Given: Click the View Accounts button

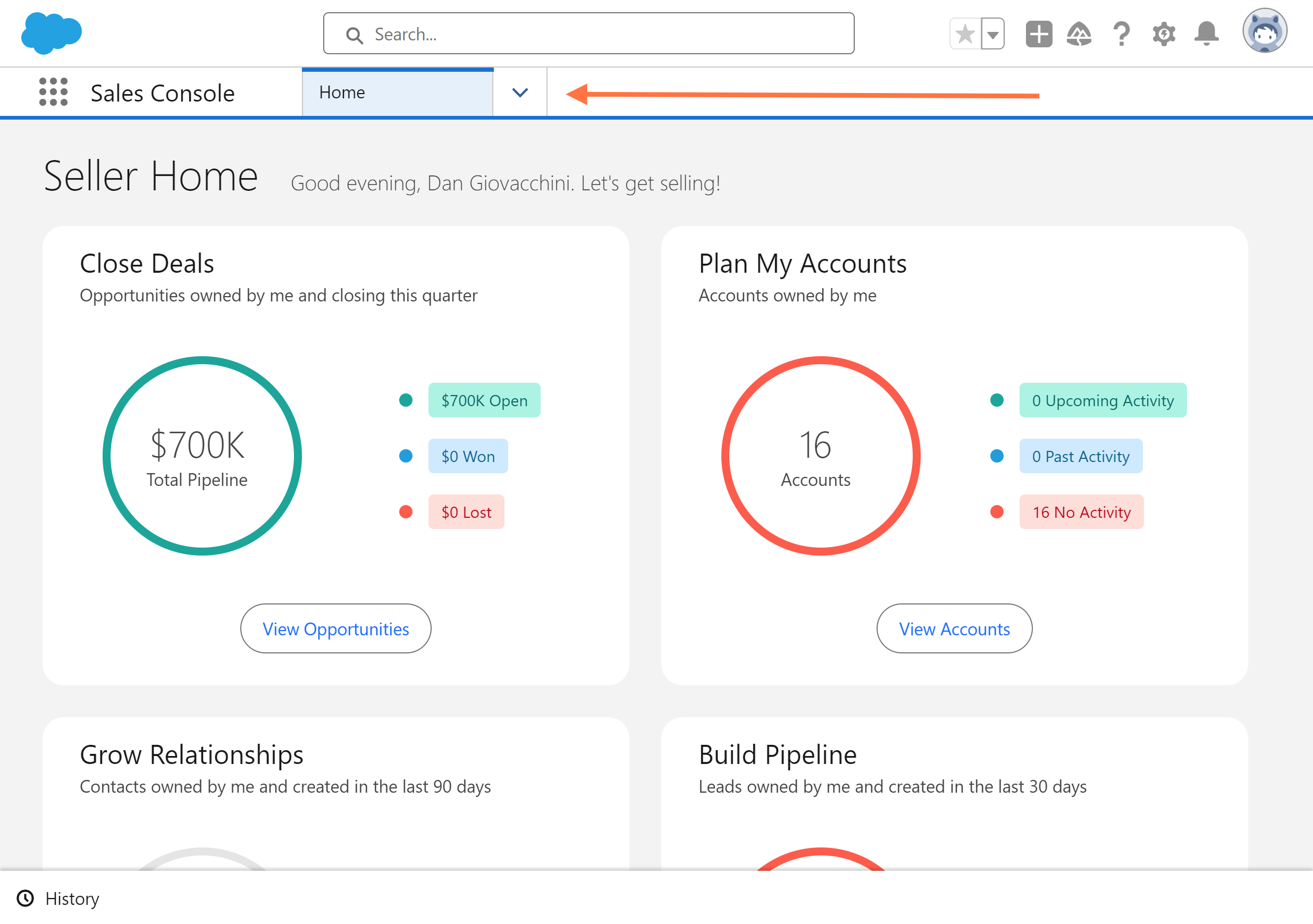Looking at the screenshot, I should click(954, 629).
